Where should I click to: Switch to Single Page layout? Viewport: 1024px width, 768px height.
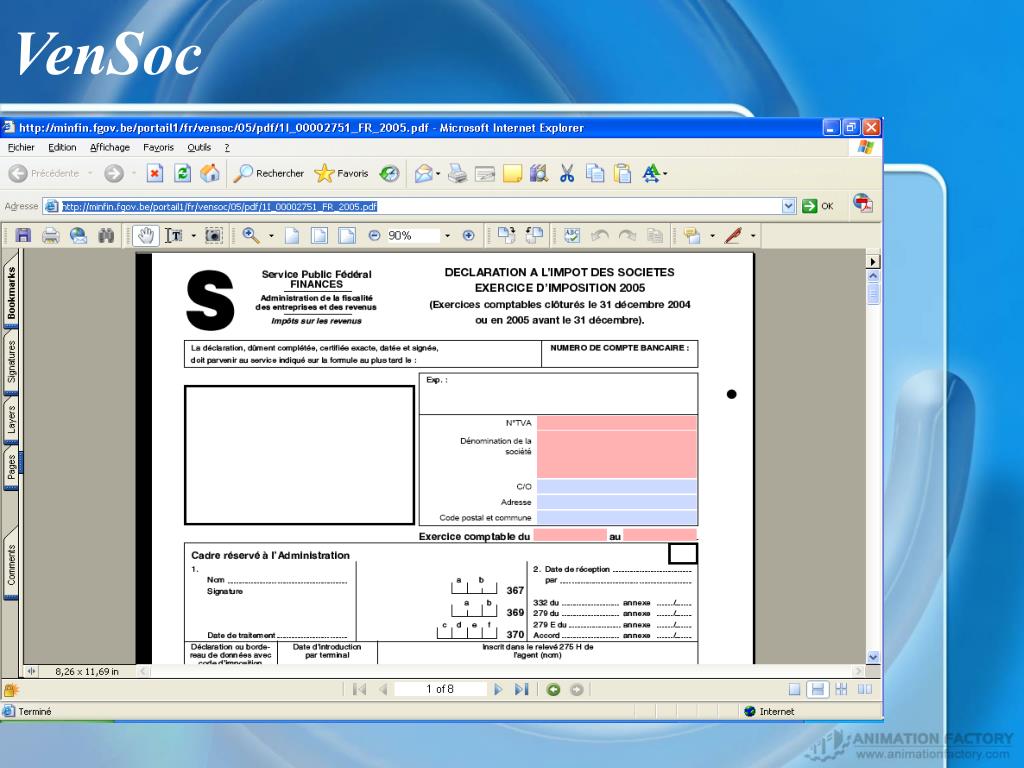(794, 689)
